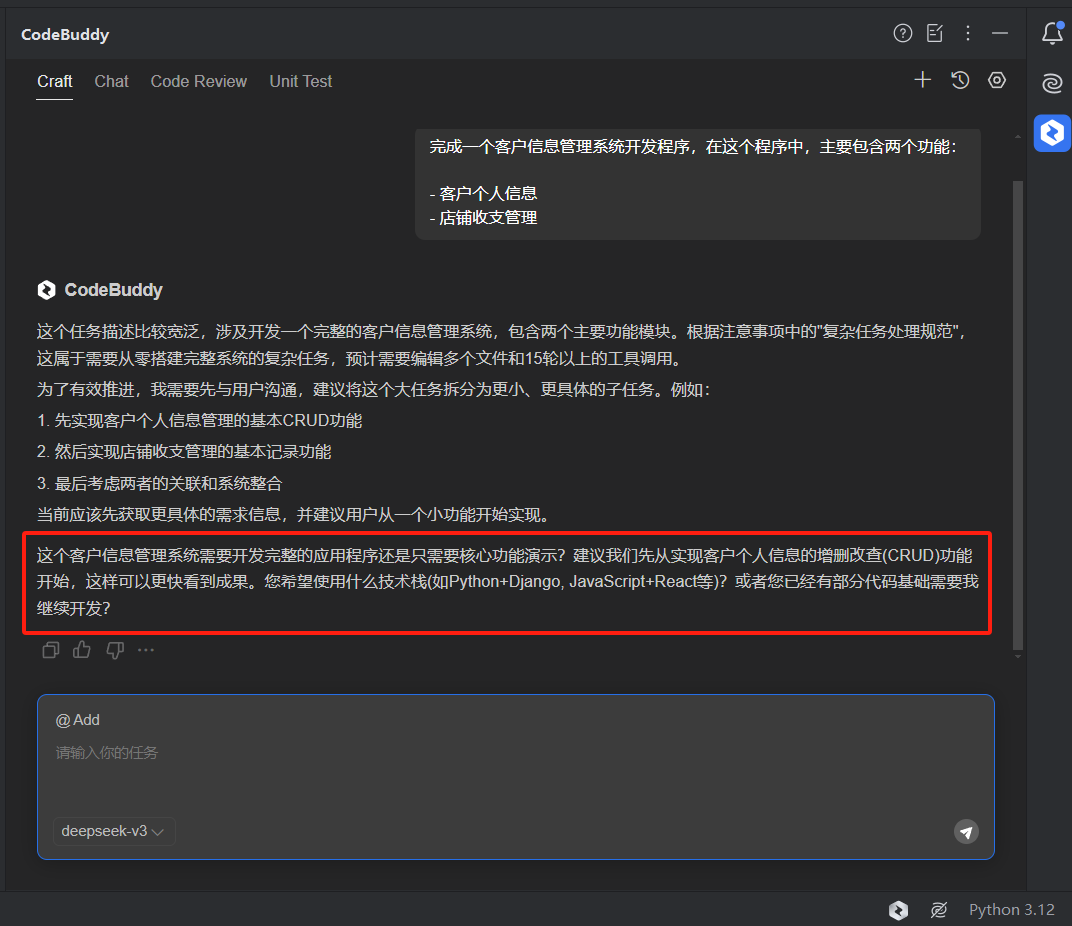Send the task with paper plane button

(x=966, y=832)
